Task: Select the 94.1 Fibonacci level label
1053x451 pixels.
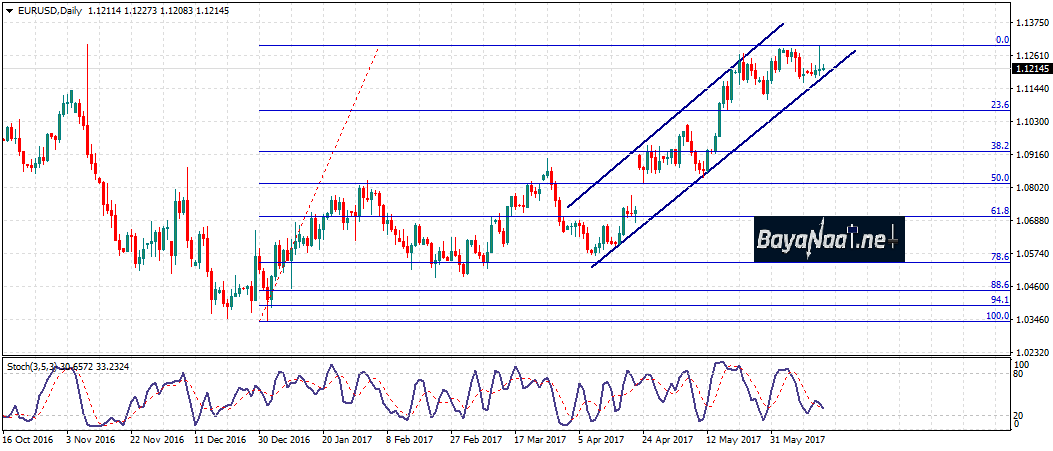Action: 999,299
